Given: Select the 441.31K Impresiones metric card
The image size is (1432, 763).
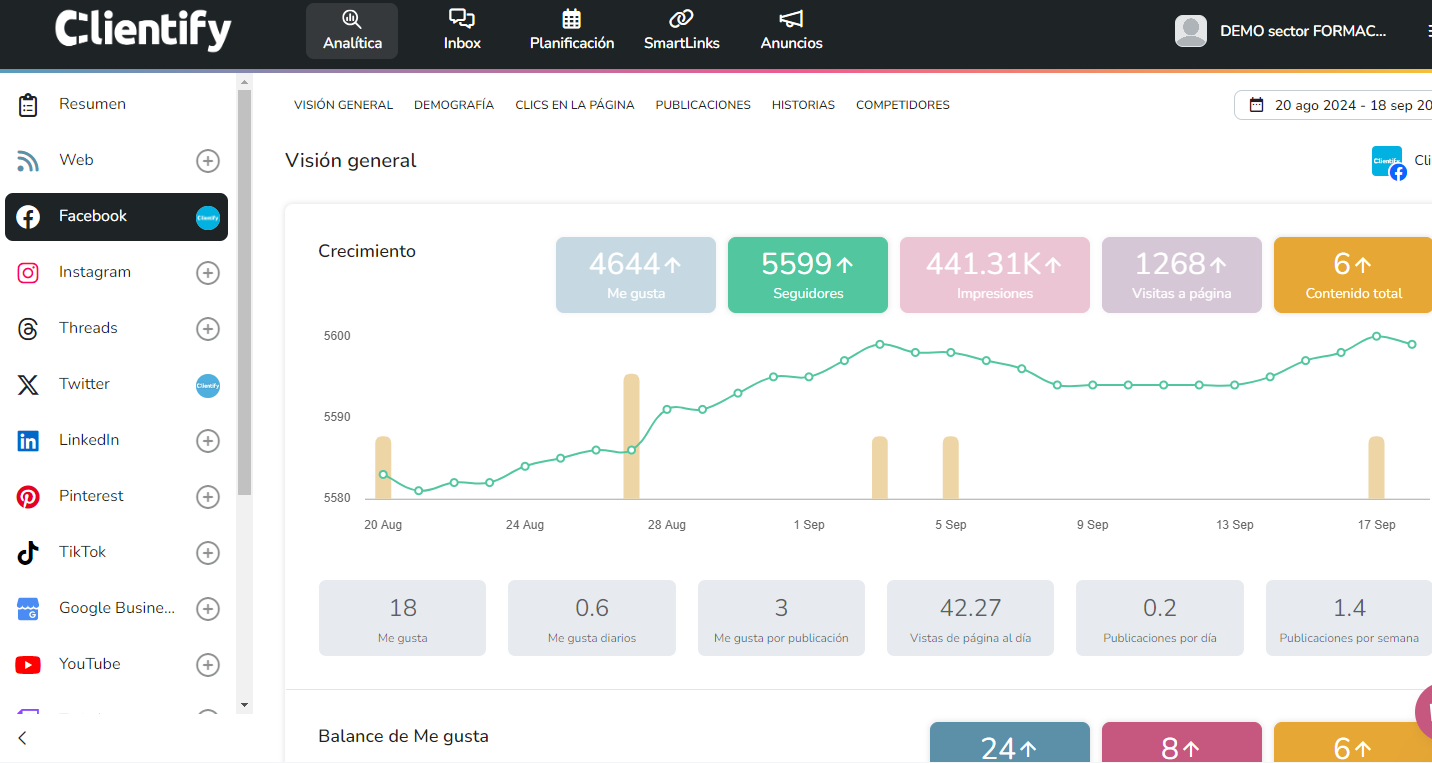Looking at the screenshot, I should coord(995,275).
